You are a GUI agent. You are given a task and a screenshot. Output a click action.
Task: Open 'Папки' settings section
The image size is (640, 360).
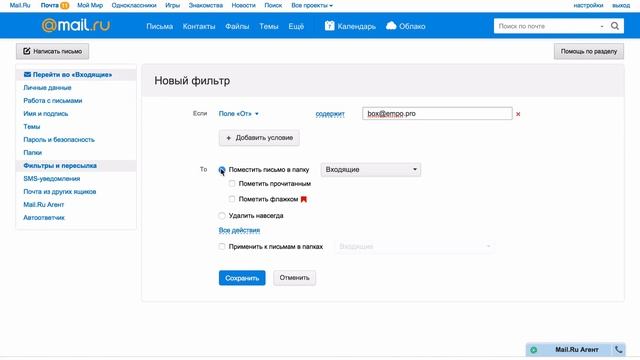coord(33,153)
